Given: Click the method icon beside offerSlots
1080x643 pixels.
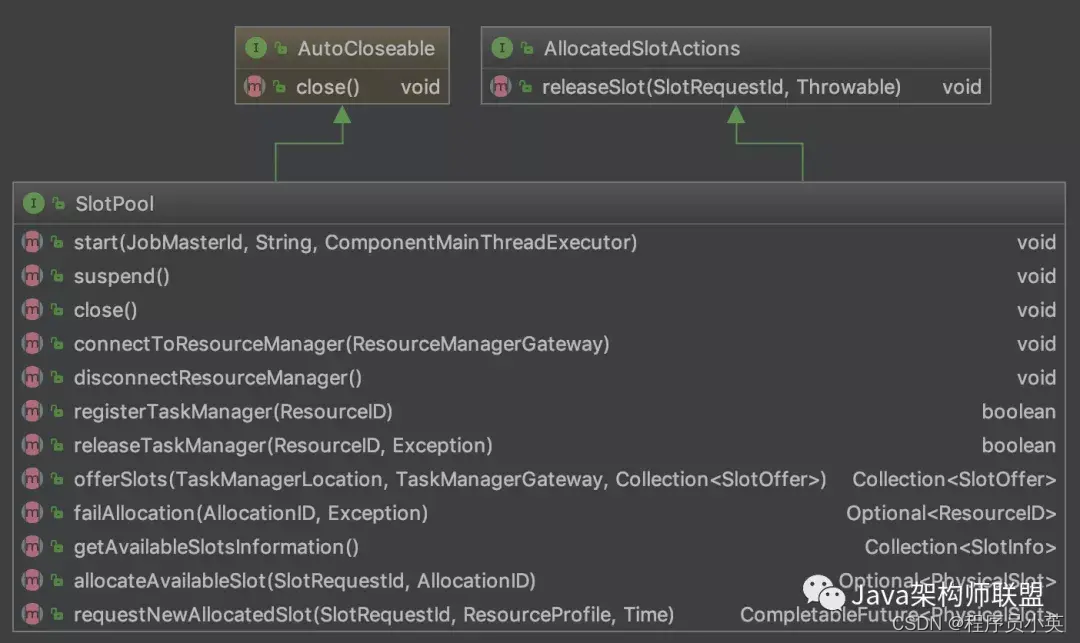Looking at the screenshot, I should [x=32, y=478].
